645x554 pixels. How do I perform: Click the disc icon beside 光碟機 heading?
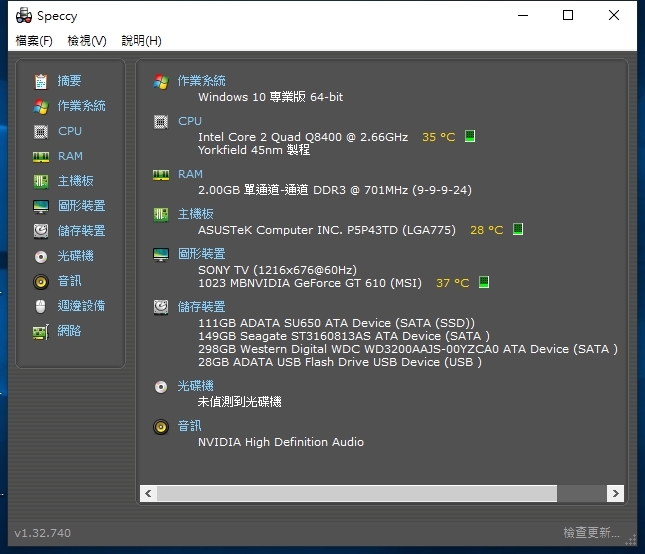click(161, 387)
